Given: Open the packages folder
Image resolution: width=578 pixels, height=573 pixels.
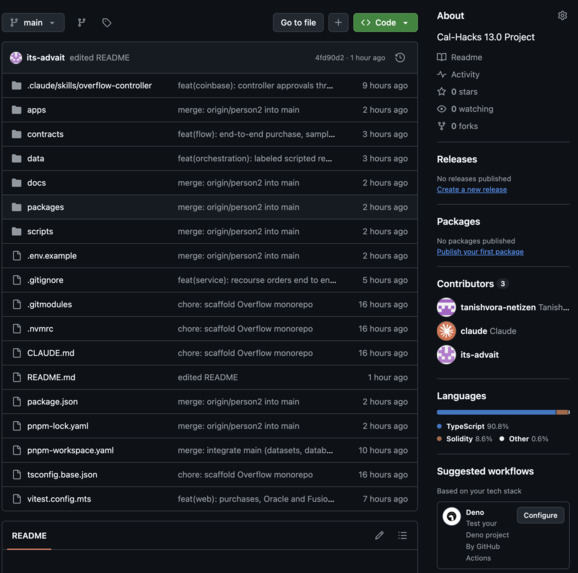Looking at the screenshot, I should 45,207.
